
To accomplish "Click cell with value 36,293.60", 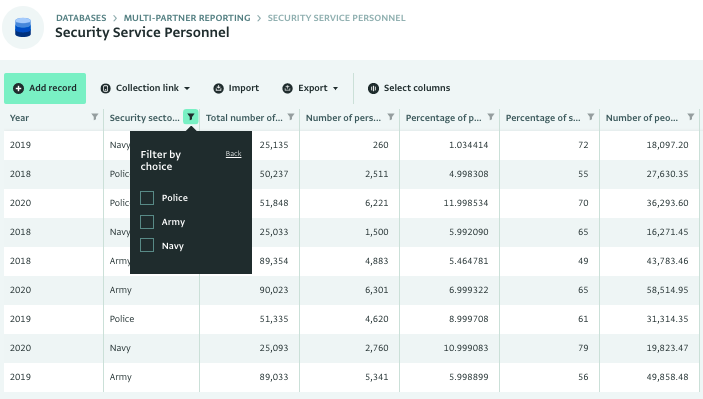I will tap(667, 203).
